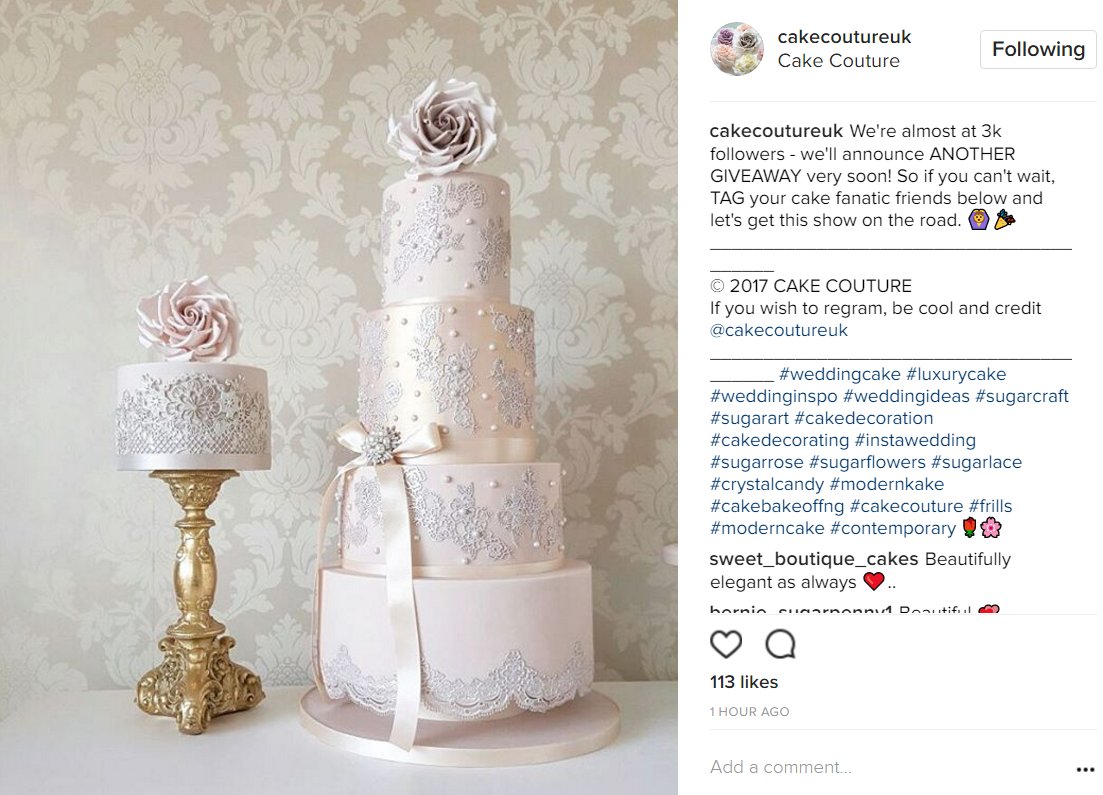Click the wedding cake photo

[338, 398]
